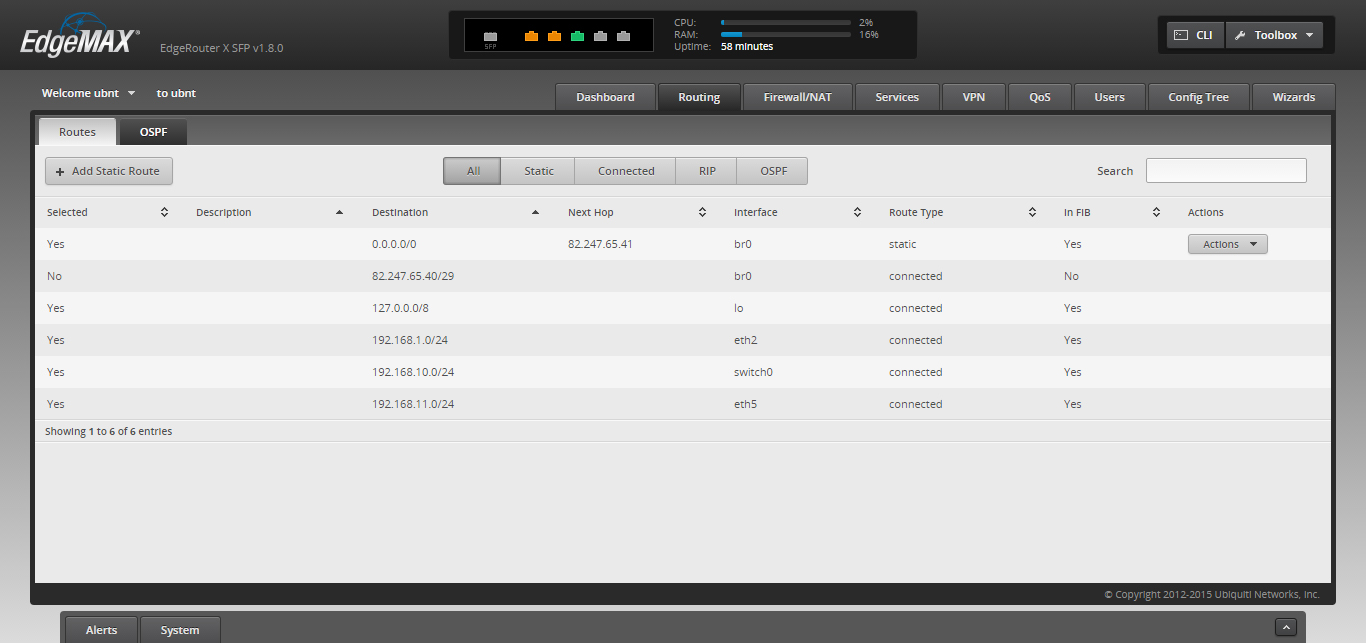Click the SFP port icon
This screenshot has width=1366, height=643.
coord(490,37)
